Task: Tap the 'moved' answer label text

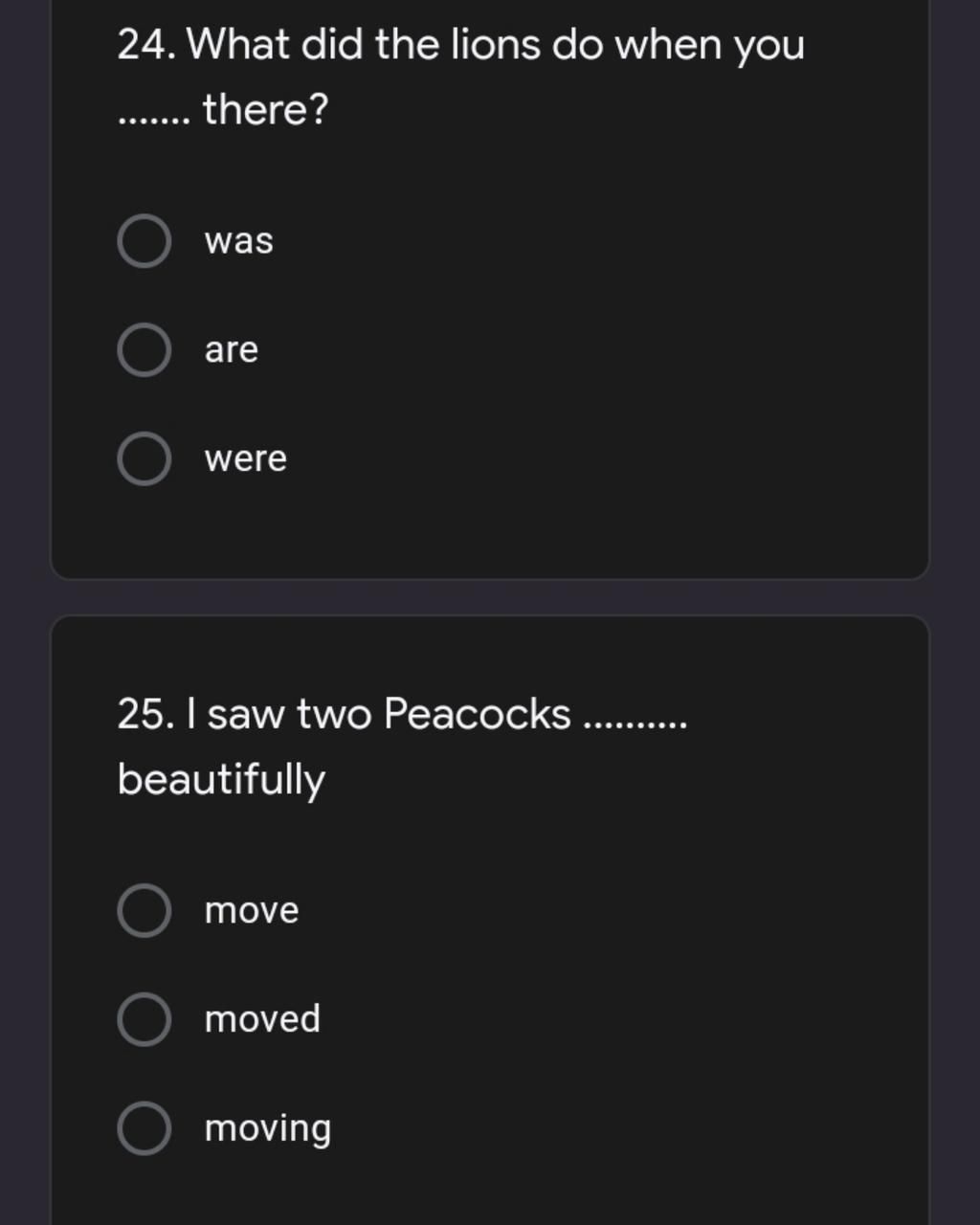Action: pos(262,1019)
